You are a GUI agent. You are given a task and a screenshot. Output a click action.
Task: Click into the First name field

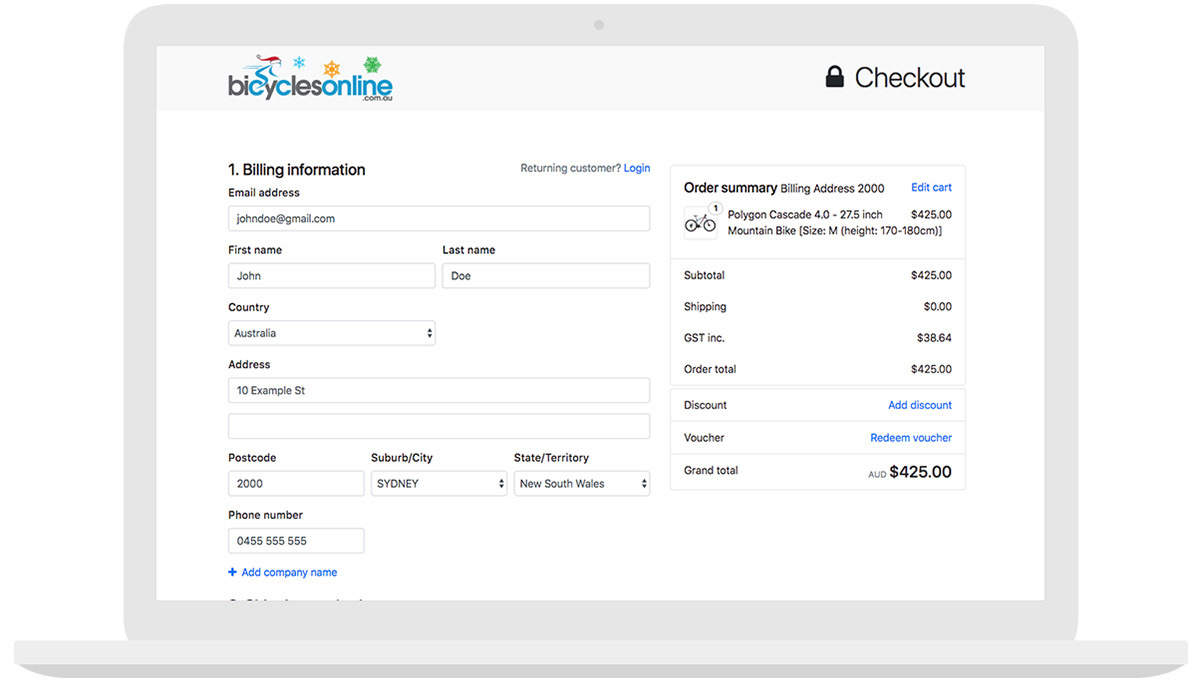pos(331,276)
